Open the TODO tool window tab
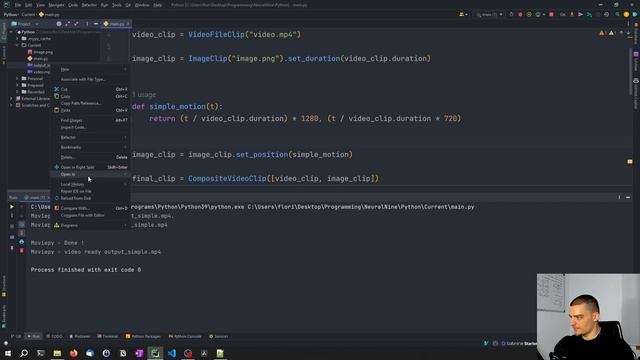 point(54,336)
